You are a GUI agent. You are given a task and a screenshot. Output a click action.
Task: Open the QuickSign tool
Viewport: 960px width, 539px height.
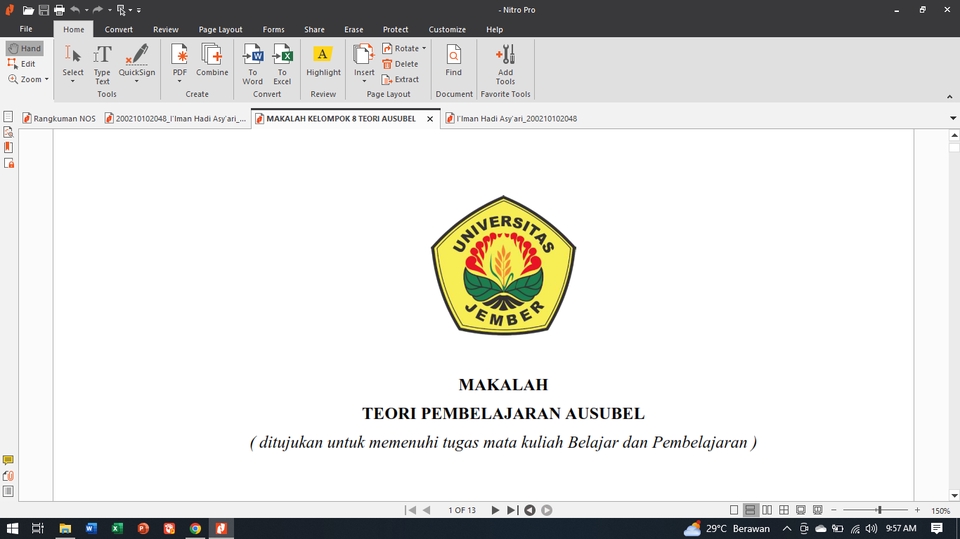(x=137, y=64)
